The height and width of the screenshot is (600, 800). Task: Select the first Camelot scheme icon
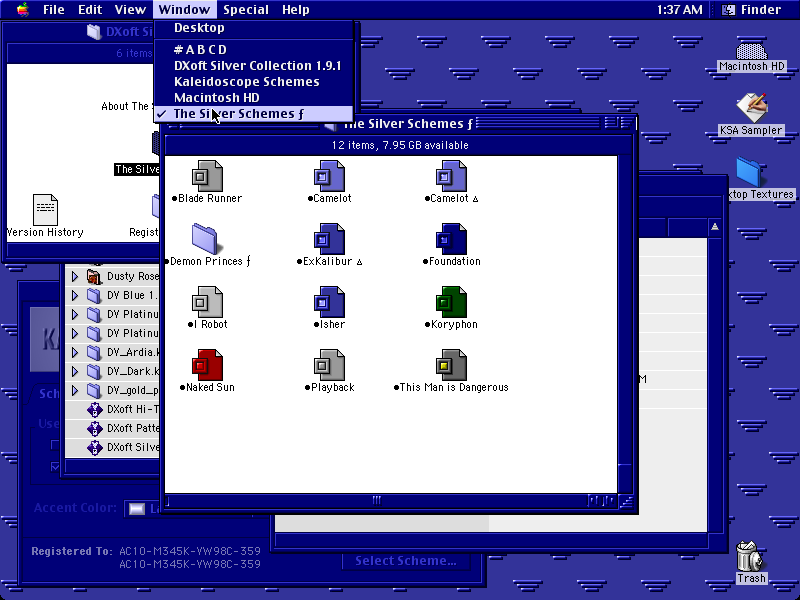coord(329,176)
